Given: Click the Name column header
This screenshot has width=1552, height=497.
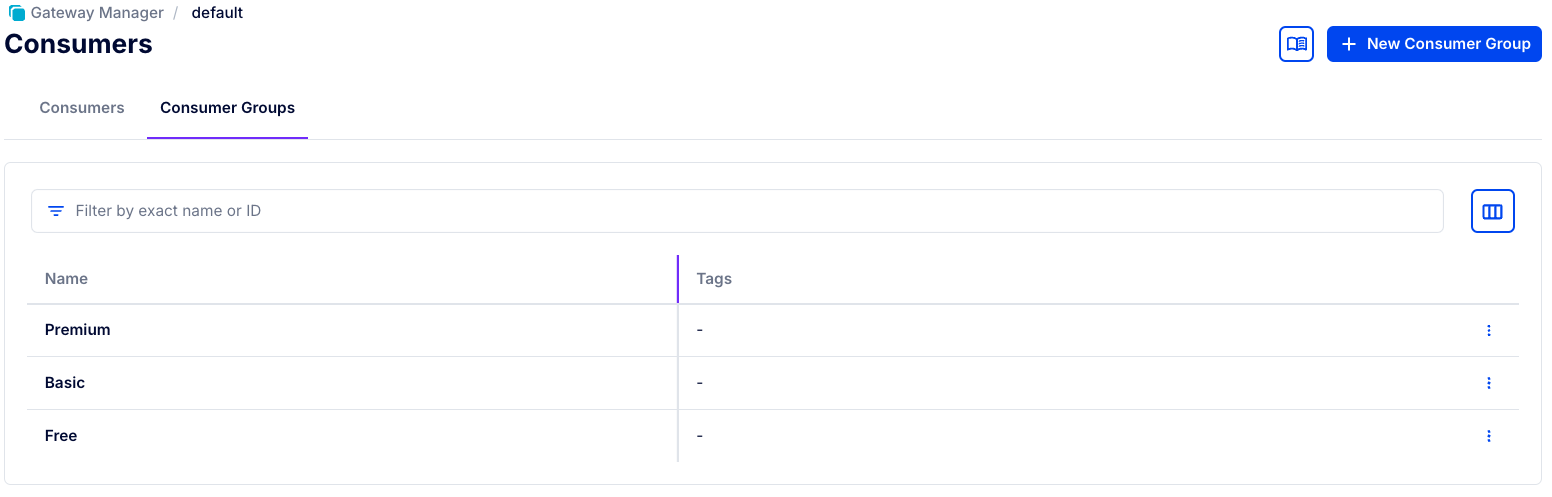Looking at the screenshot, I should pos(67,279).
